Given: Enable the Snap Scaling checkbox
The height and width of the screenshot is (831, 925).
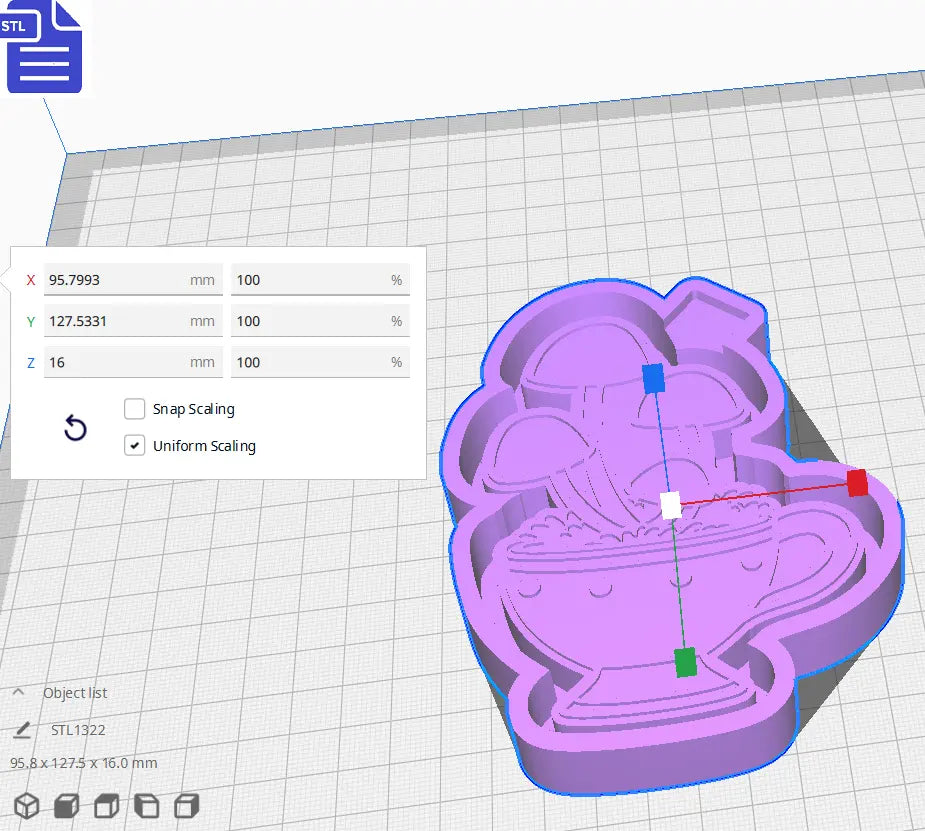Looking at the screenshot, I should coord(135,408).
